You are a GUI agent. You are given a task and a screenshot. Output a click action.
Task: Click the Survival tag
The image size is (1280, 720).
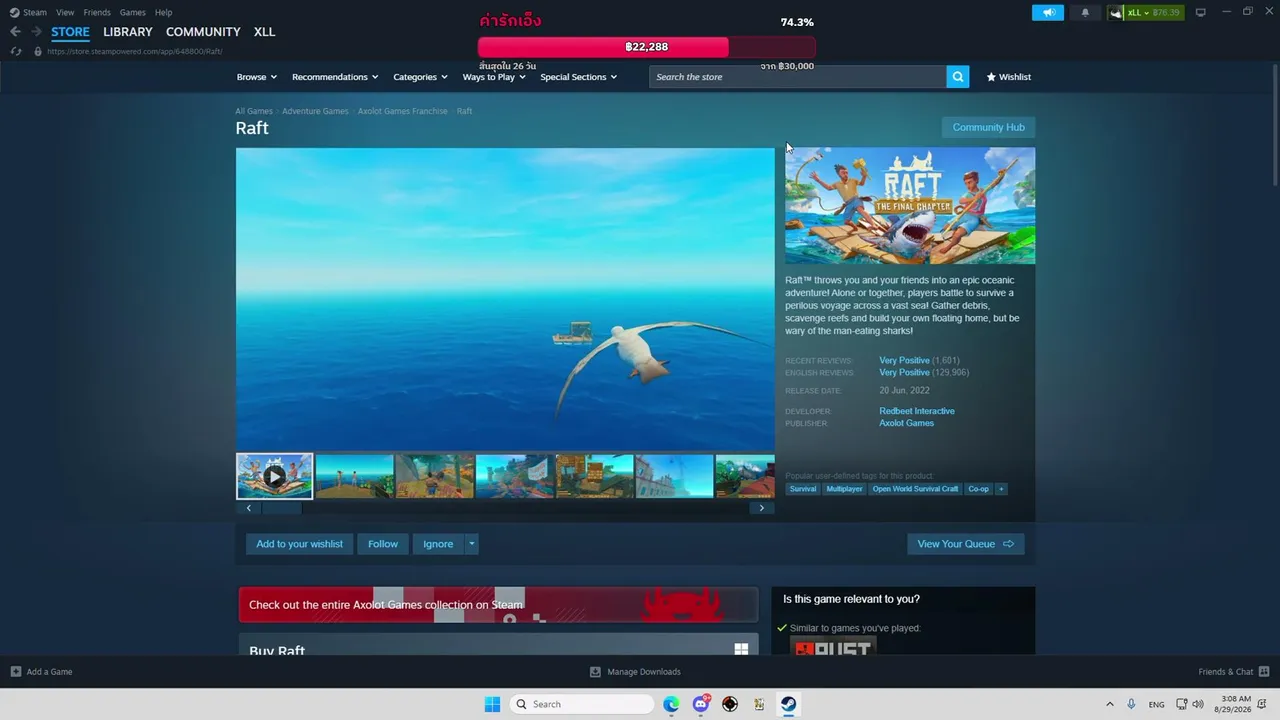(803, 489)
